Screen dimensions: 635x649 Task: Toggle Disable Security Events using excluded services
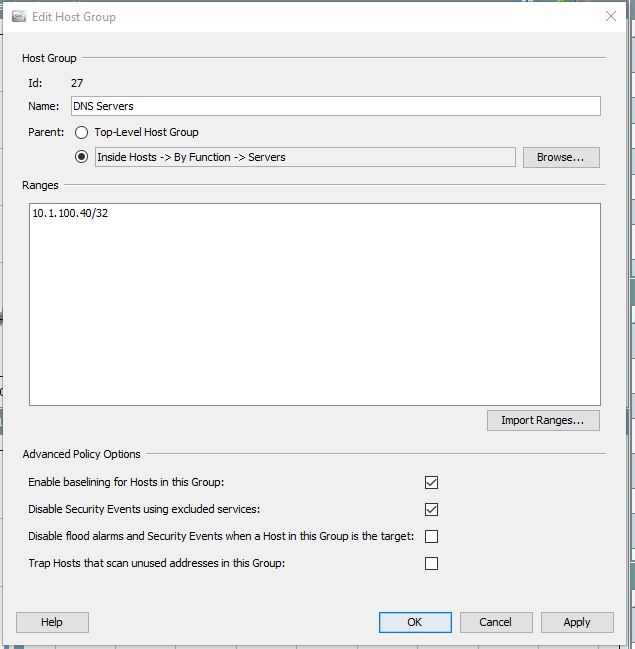pos(431,510)
